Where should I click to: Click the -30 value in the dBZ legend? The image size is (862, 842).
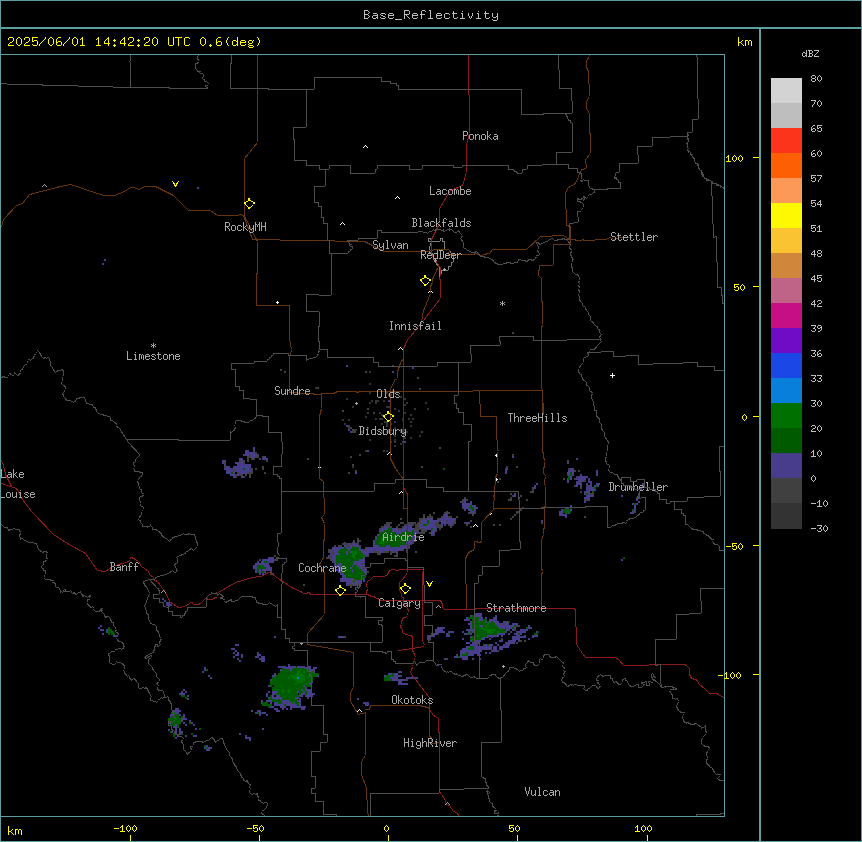(819, 528)
